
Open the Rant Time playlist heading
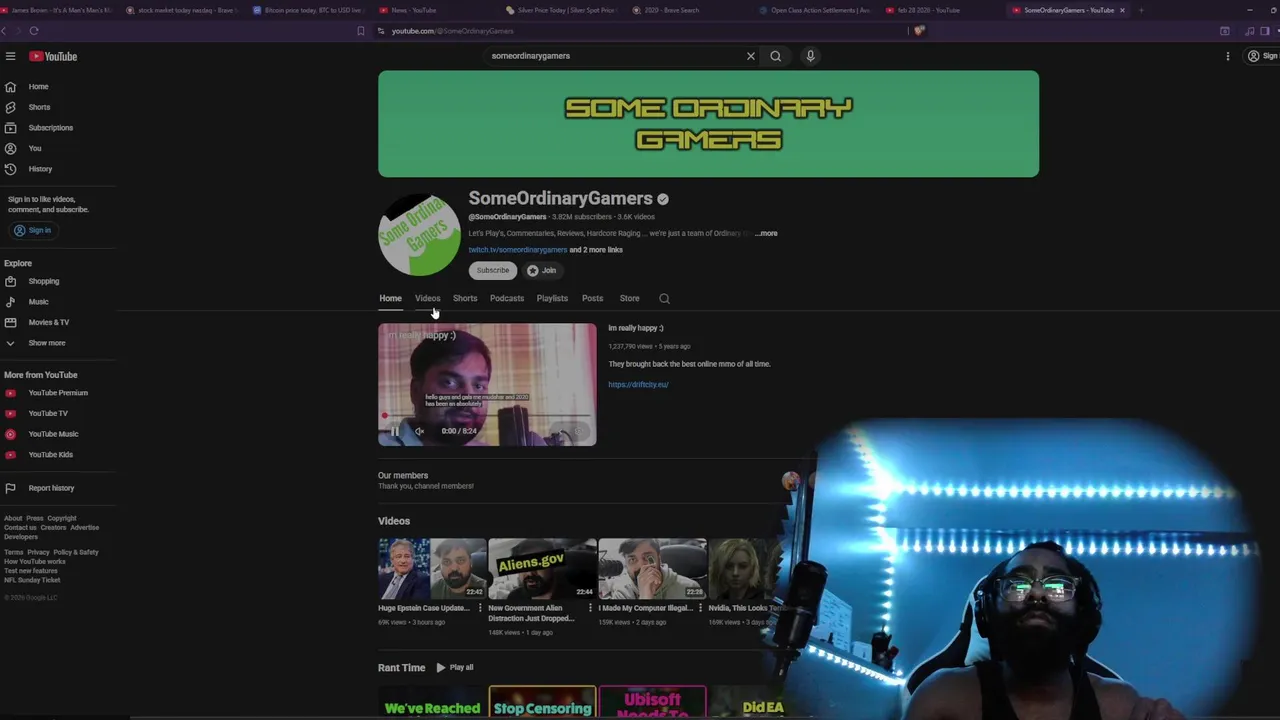401,668
